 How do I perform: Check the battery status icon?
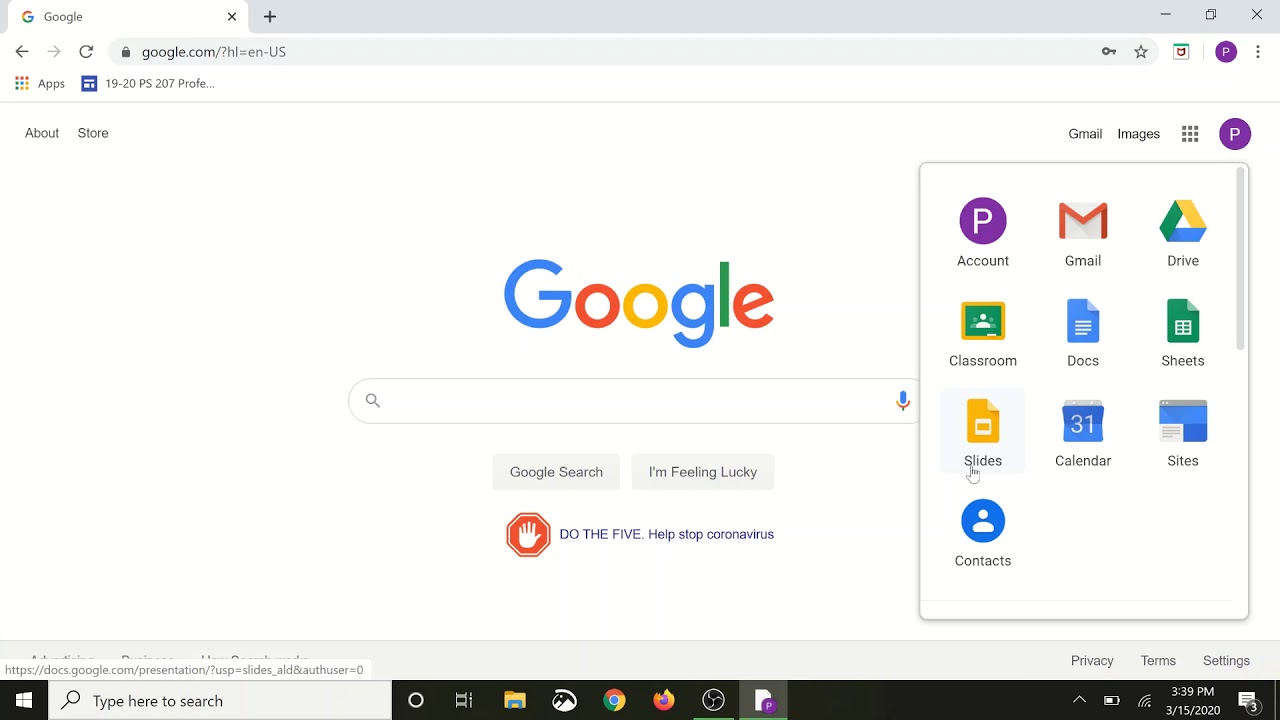coord(1111,701)
